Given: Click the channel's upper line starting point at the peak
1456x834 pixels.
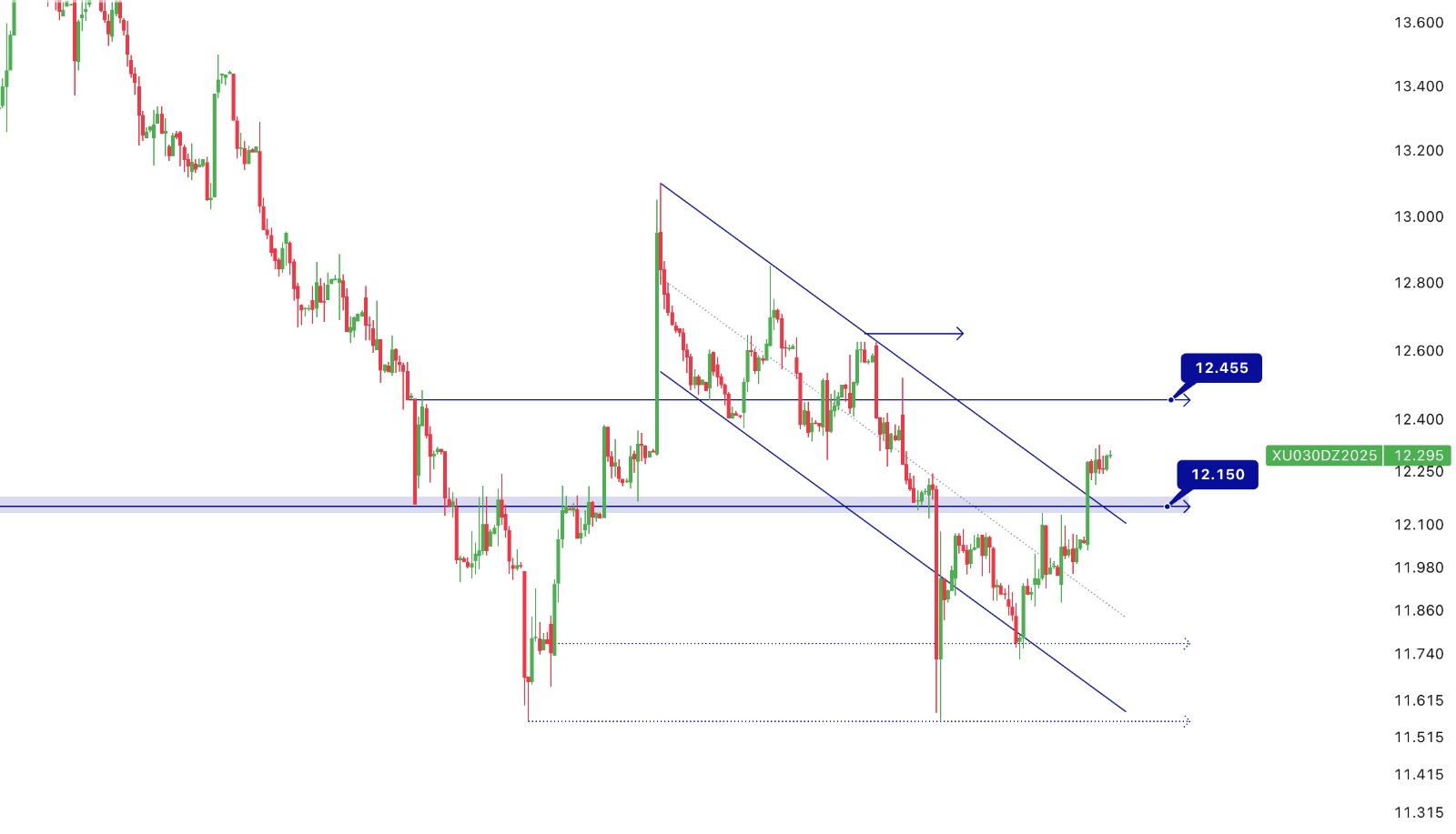Looking at the screenshot, I should pos(661,185).
